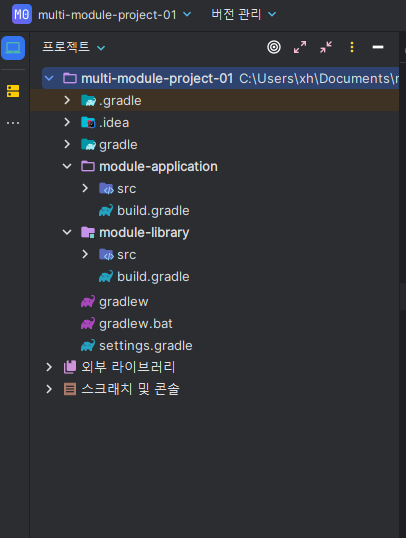Expand src under module-library

(85, 254)
